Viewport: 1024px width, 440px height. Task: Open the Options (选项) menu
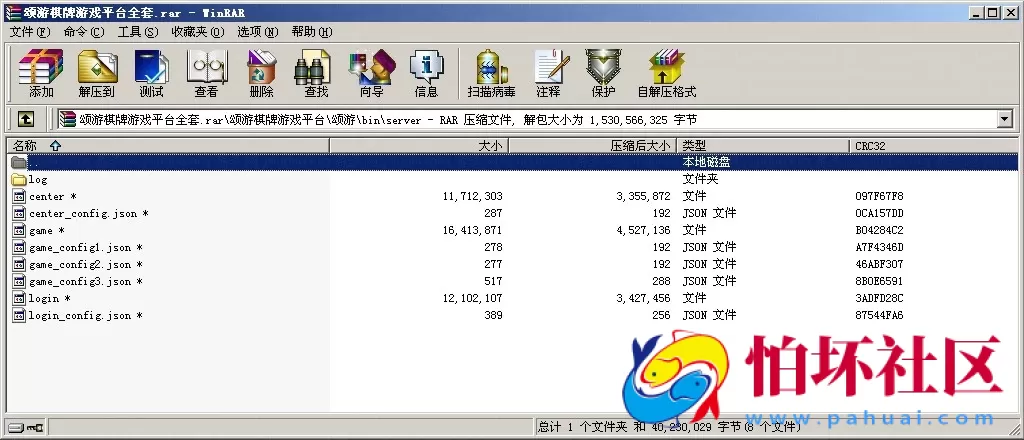(x=257, y=32)
